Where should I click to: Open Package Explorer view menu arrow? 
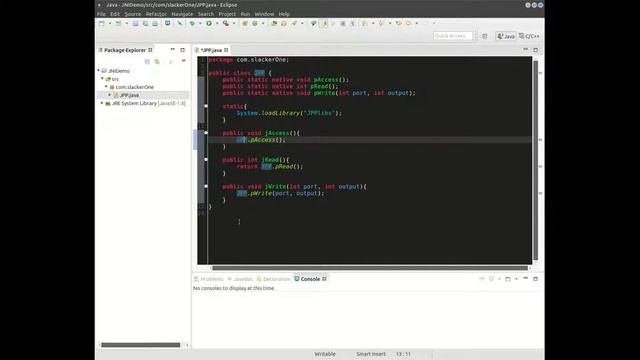point(184,61)
